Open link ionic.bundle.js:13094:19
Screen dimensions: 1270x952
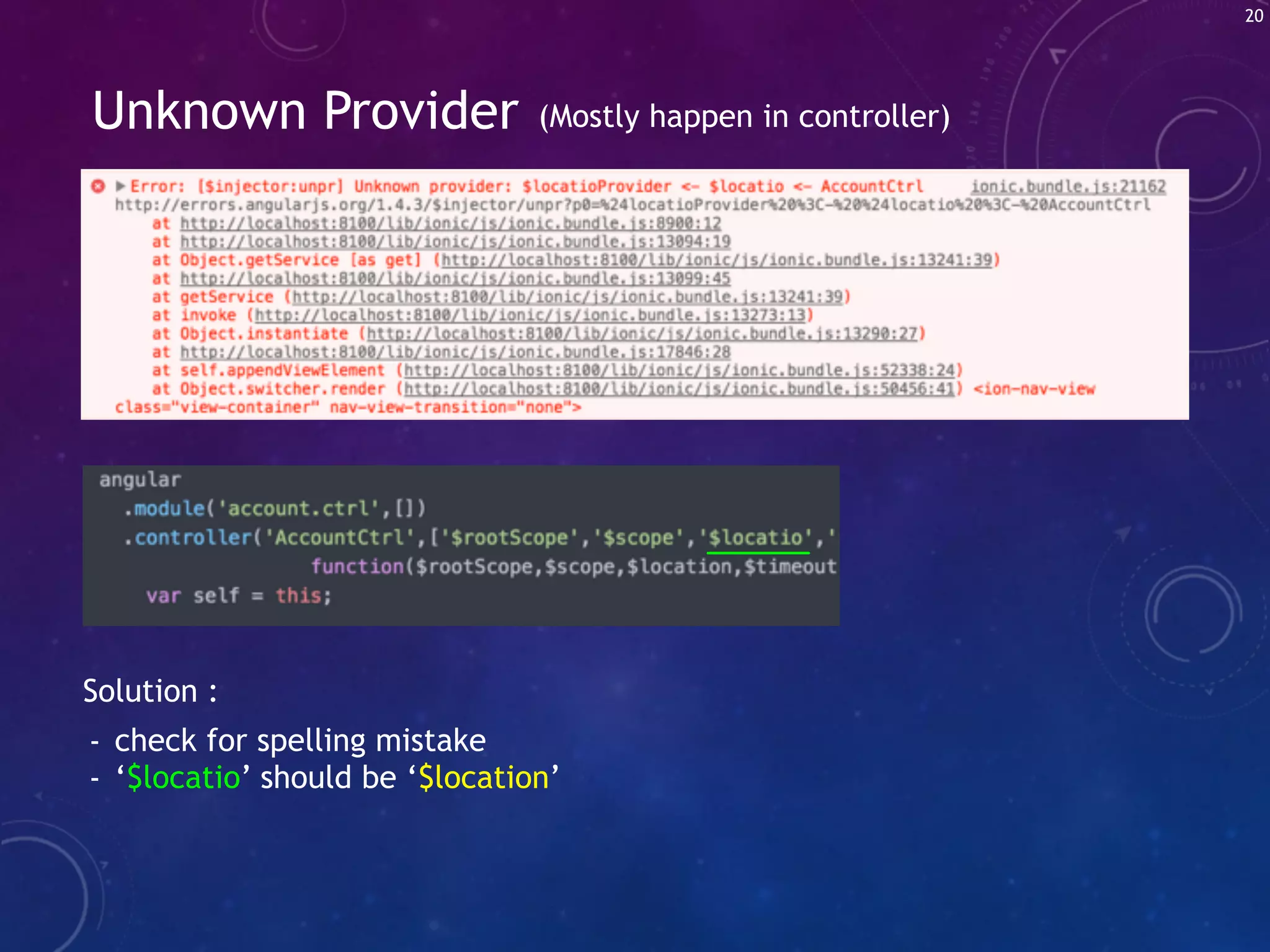[455, 242]
